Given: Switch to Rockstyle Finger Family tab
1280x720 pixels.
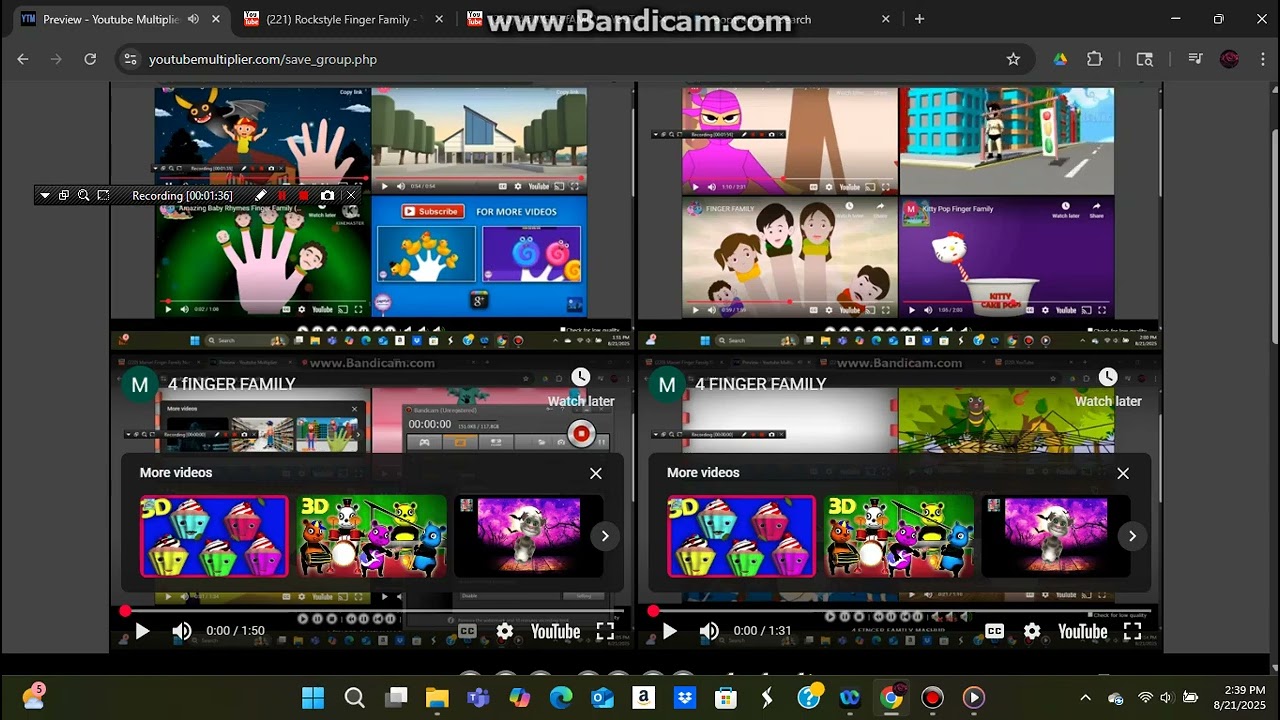Looking at the screenshot, I should click(342, 19).
